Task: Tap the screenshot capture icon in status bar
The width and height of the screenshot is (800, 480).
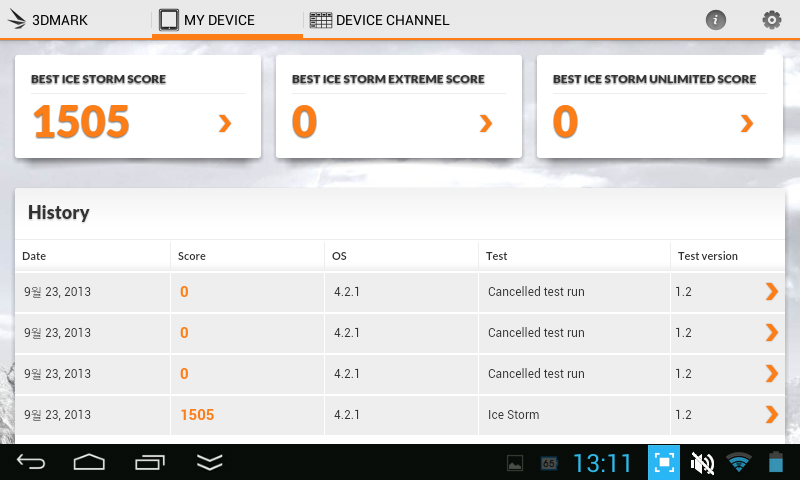Action: coord(664,463)
